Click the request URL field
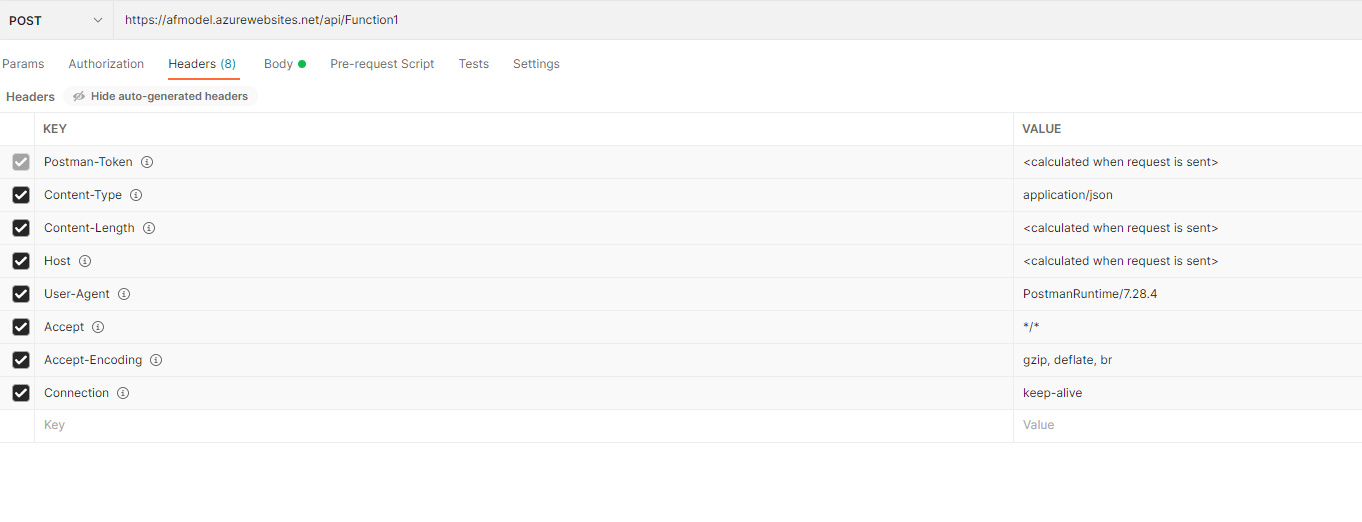Screen dimensions: 1362x522 point(700,20)
